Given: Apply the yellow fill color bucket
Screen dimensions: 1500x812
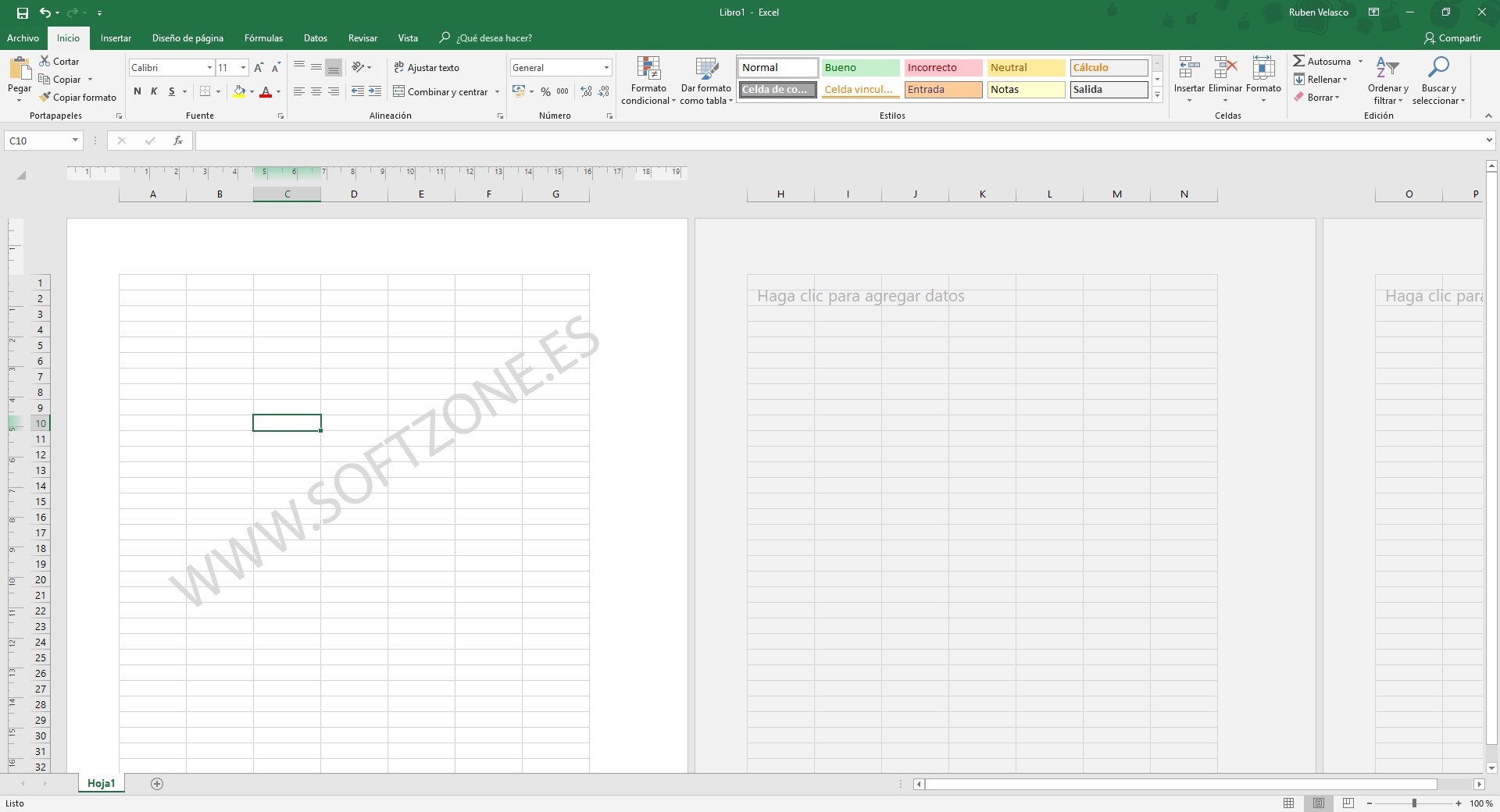Looking at the screenshot, I should (x=240, y=92).
